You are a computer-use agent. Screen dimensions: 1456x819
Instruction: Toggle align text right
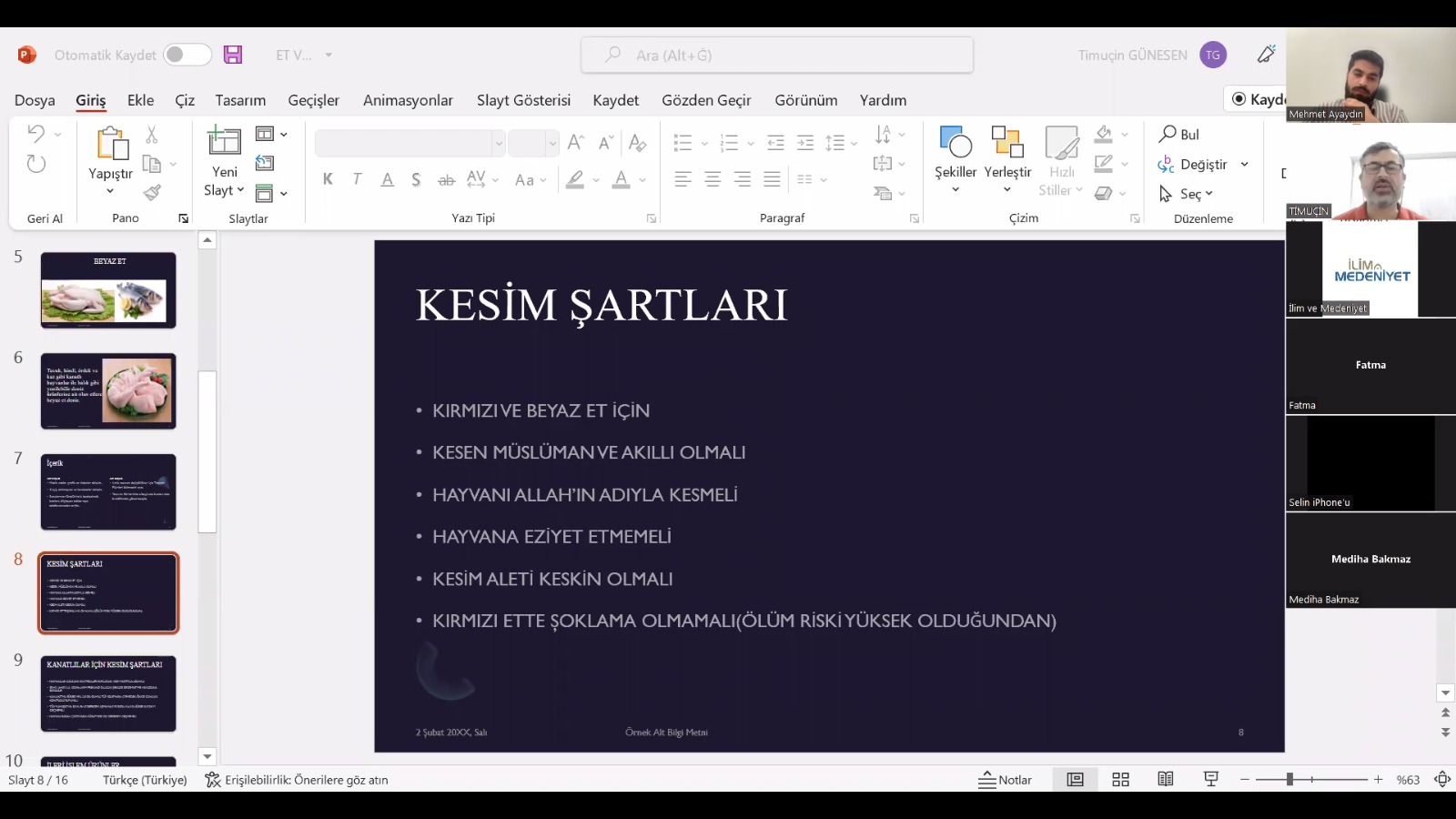point(743,179)
